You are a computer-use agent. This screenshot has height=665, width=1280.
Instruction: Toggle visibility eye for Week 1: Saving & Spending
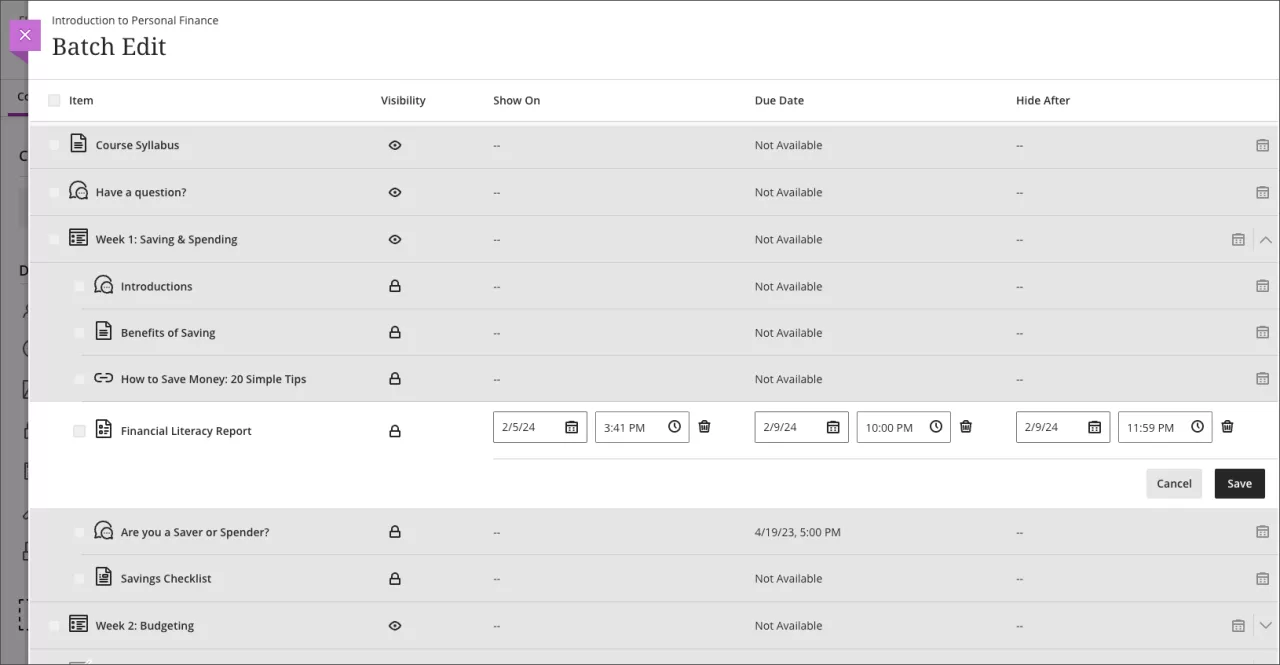(394, 239)
